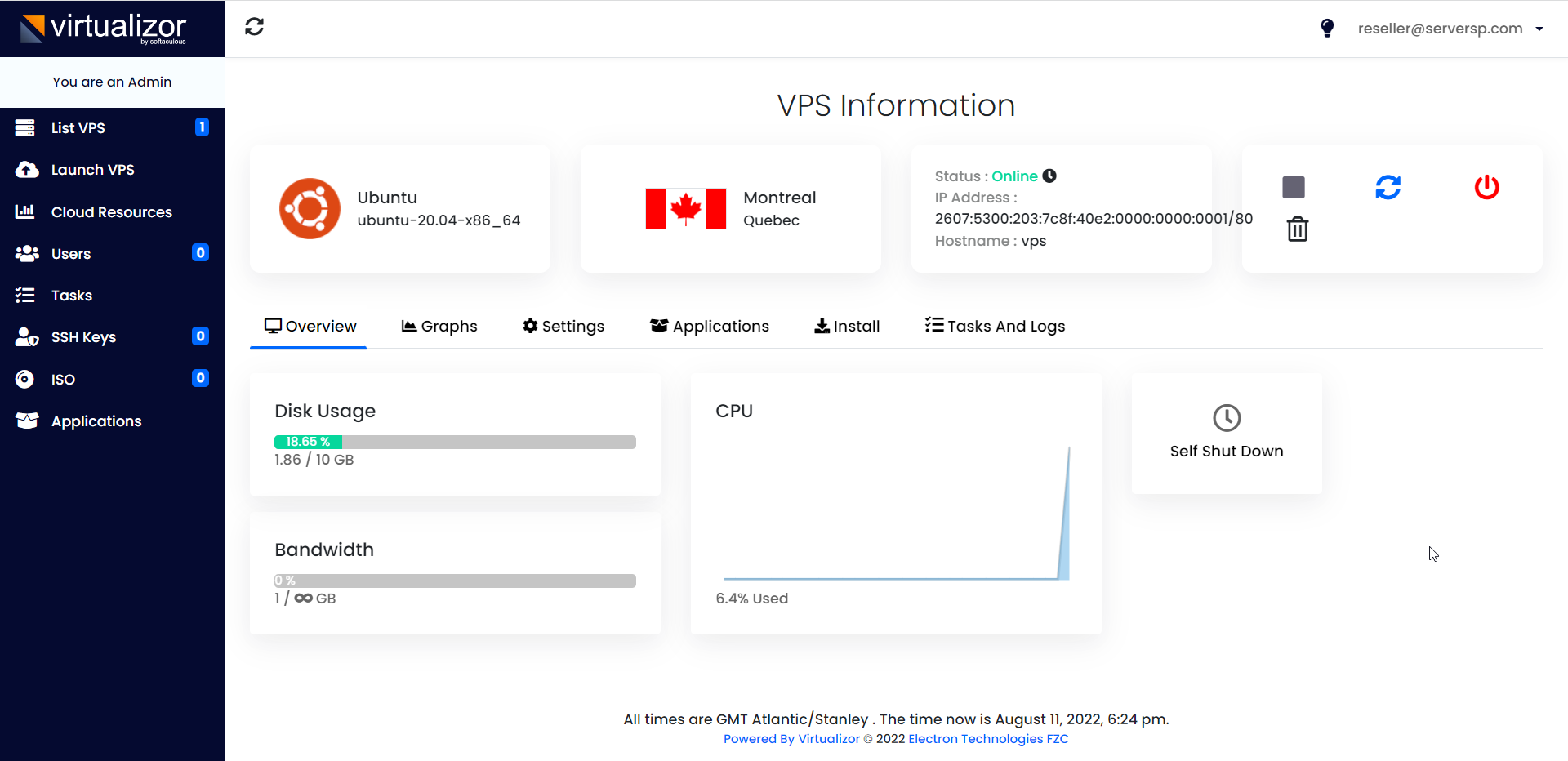The width and height of the screenshot is (1568, 761).
Task: Click the Montreal location text
Action: pos(779,198)
